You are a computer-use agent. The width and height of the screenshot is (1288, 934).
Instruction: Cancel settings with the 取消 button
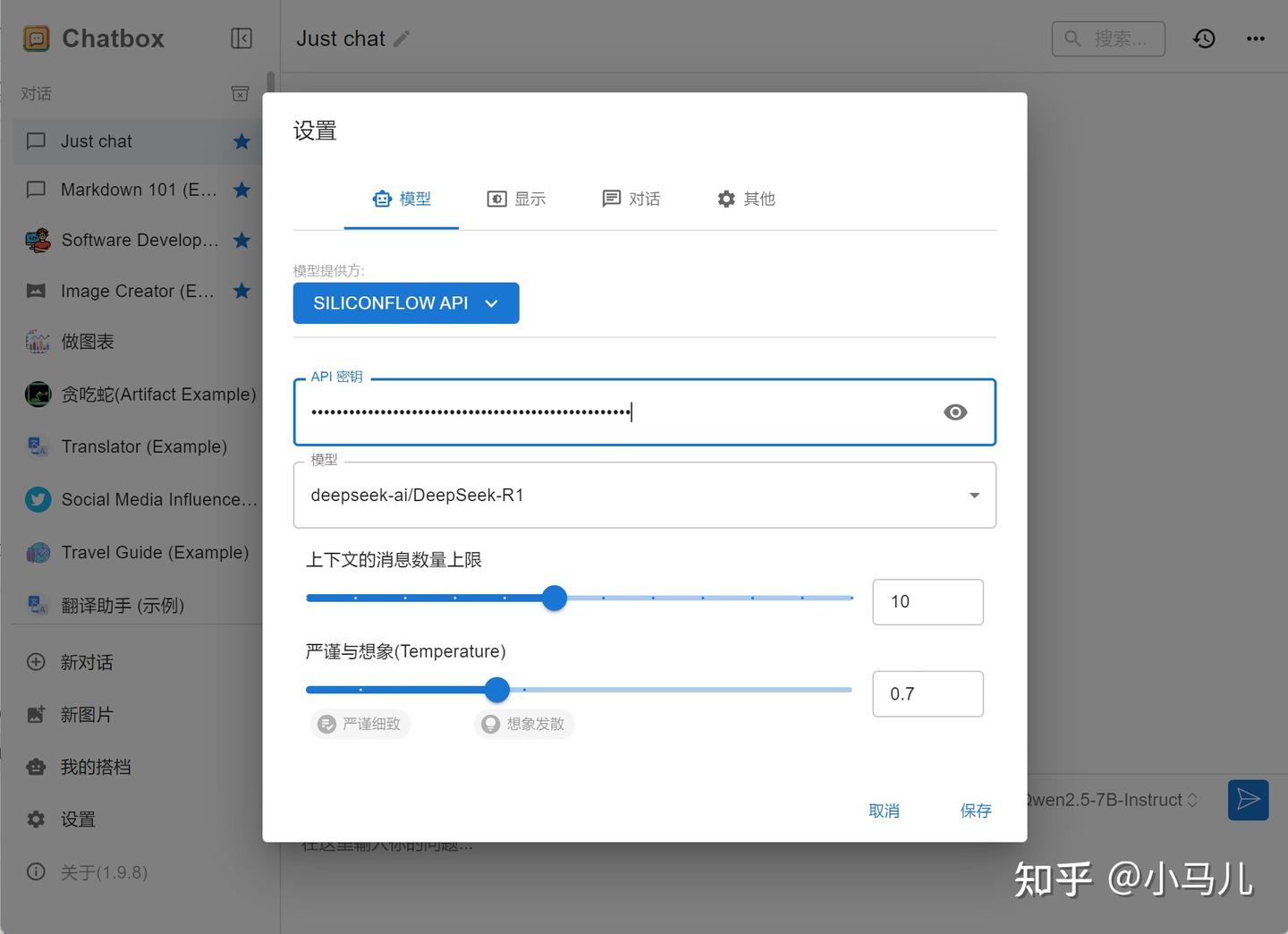tap(884, 811)
